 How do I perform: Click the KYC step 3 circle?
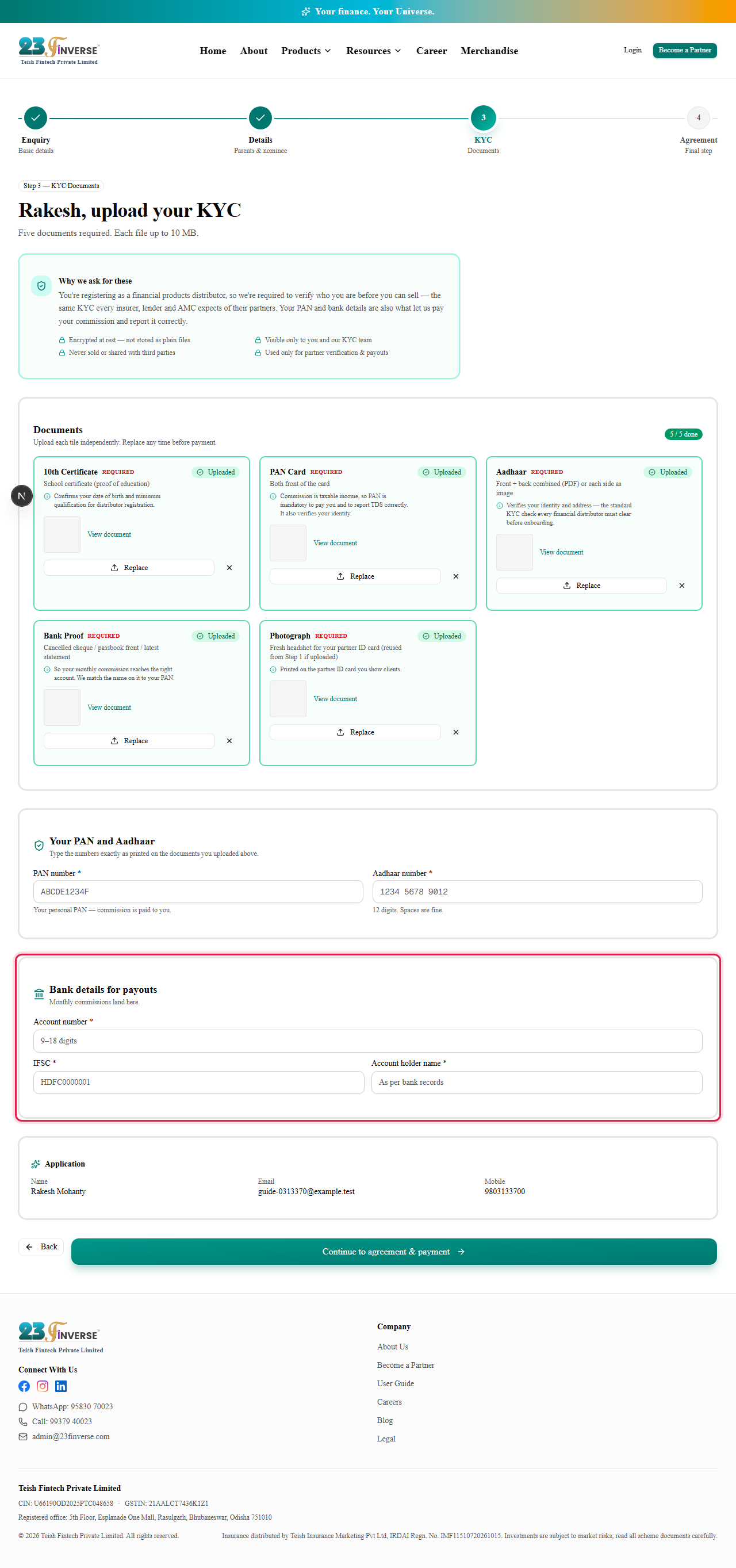coord(484,118)
